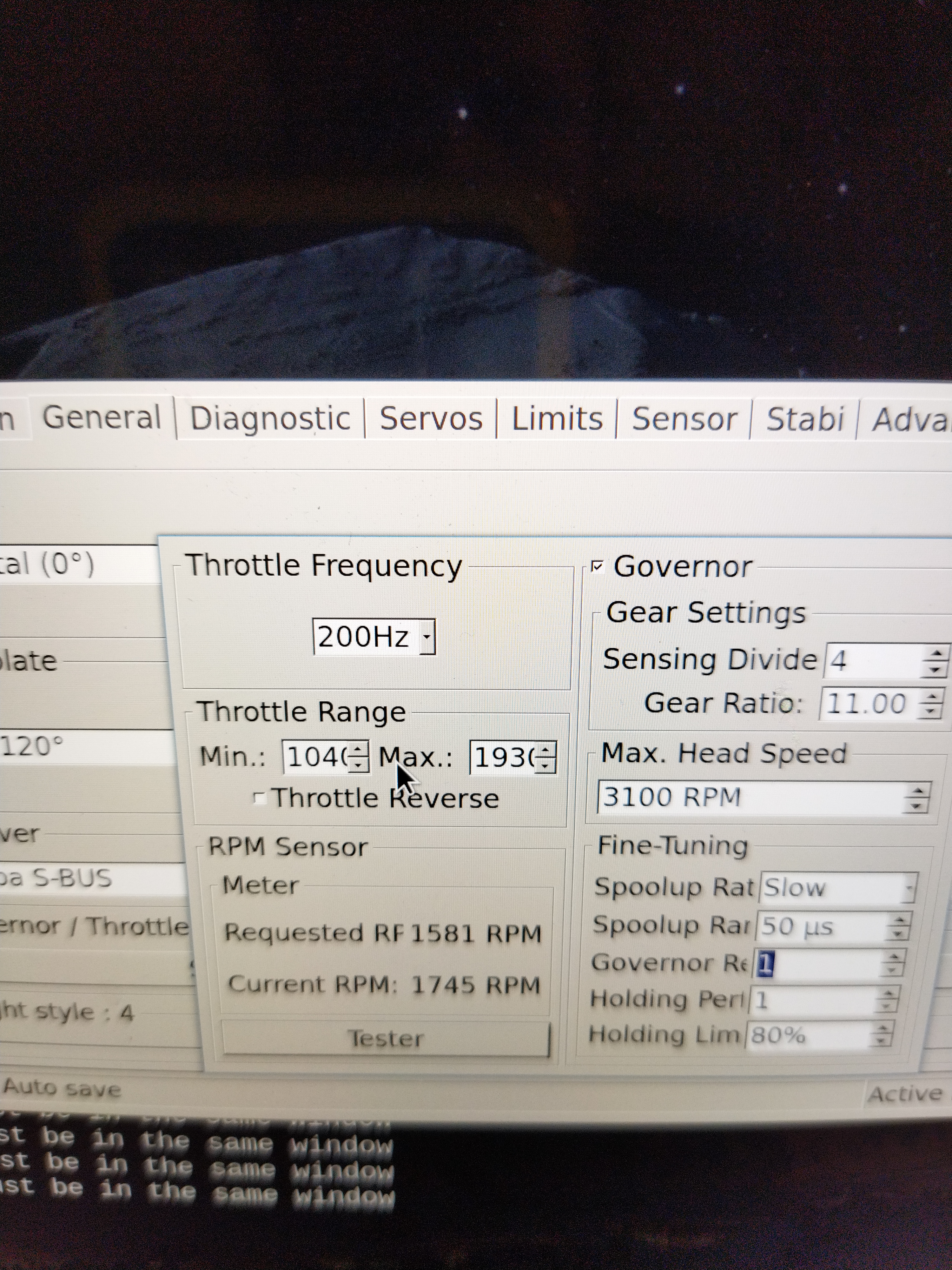952x1270 pixels.
Task: Disable the Governor checkbox
Action: point(597,567)
